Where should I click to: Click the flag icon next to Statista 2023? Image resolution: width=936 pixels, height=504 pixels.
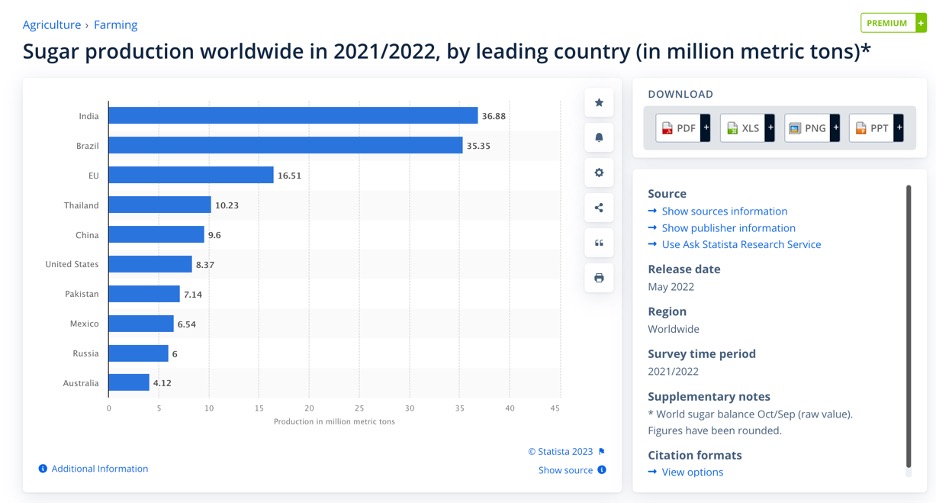pyautogui.click(x=602, y=451)
